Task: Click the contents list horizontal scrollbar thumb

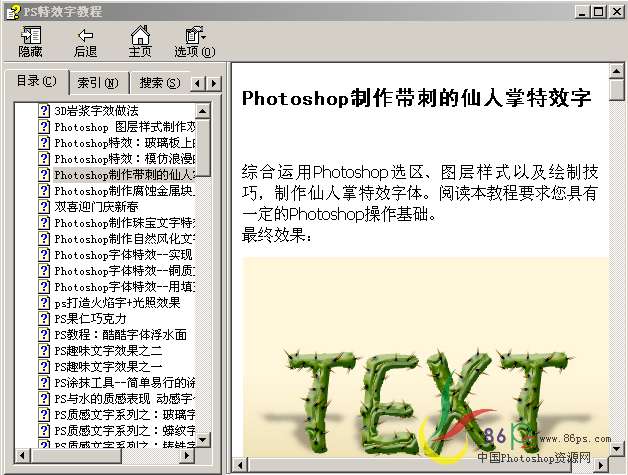Action: (76, 455)
